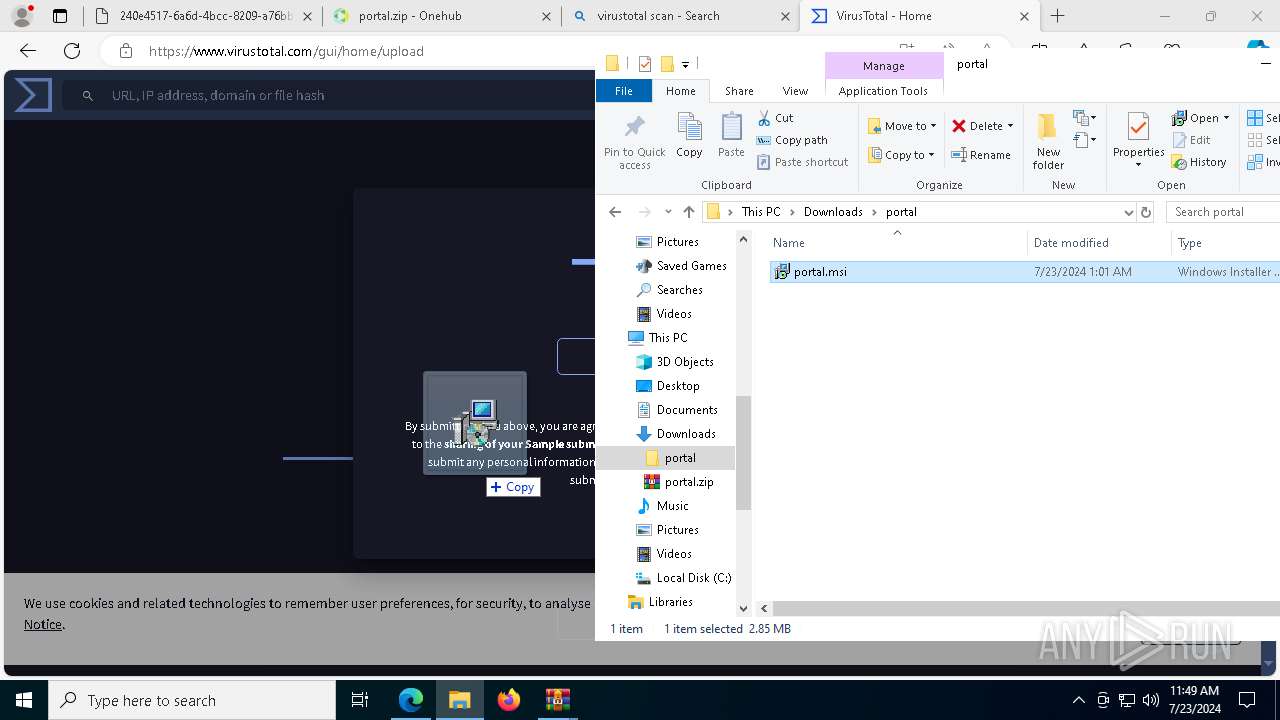Viewport: 1280px width, 720px height.
Task: Select 3D Objects in navigation tree
Action: [x=684, y=362]
